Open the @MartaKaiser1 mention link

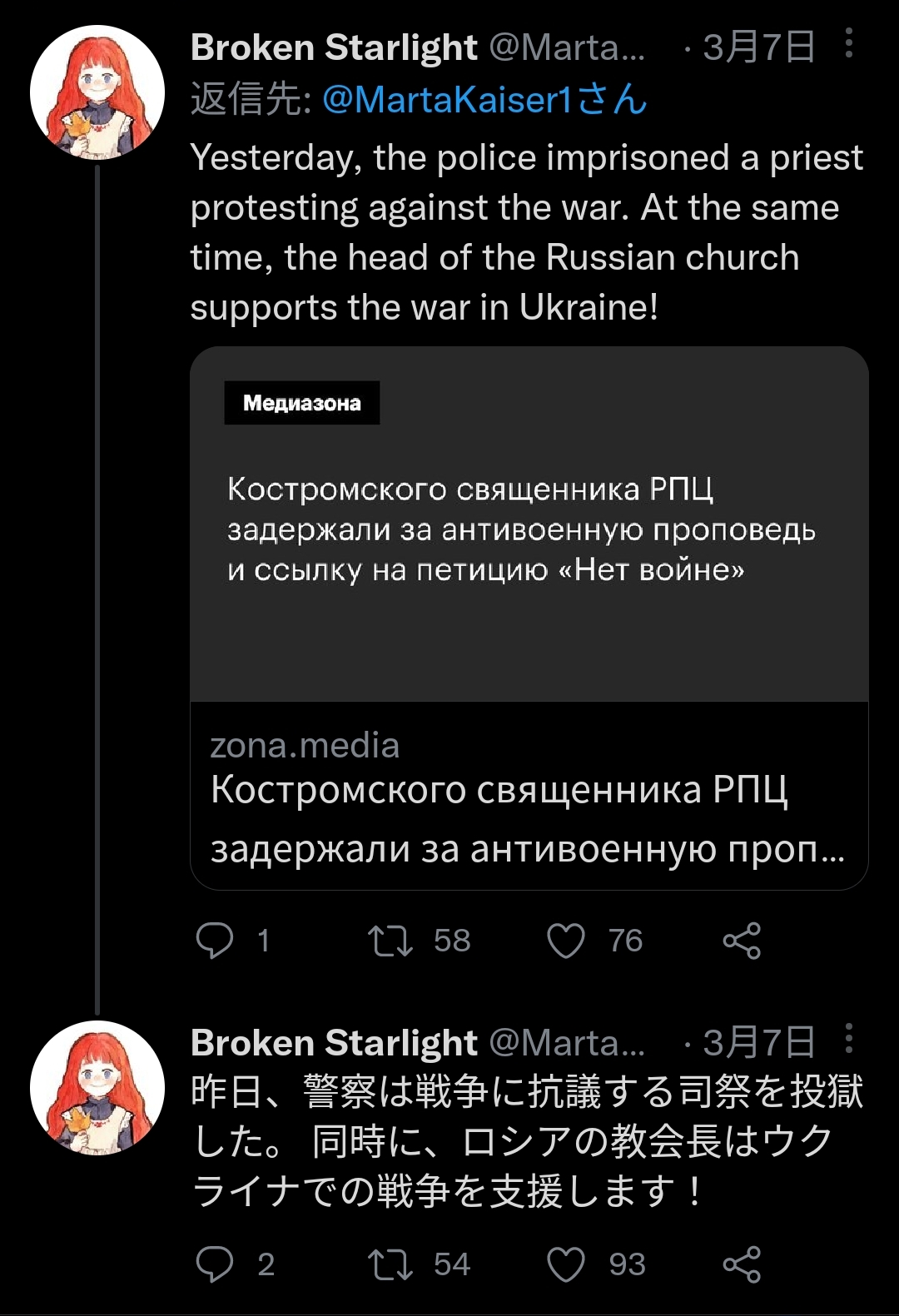pos(484,100)
